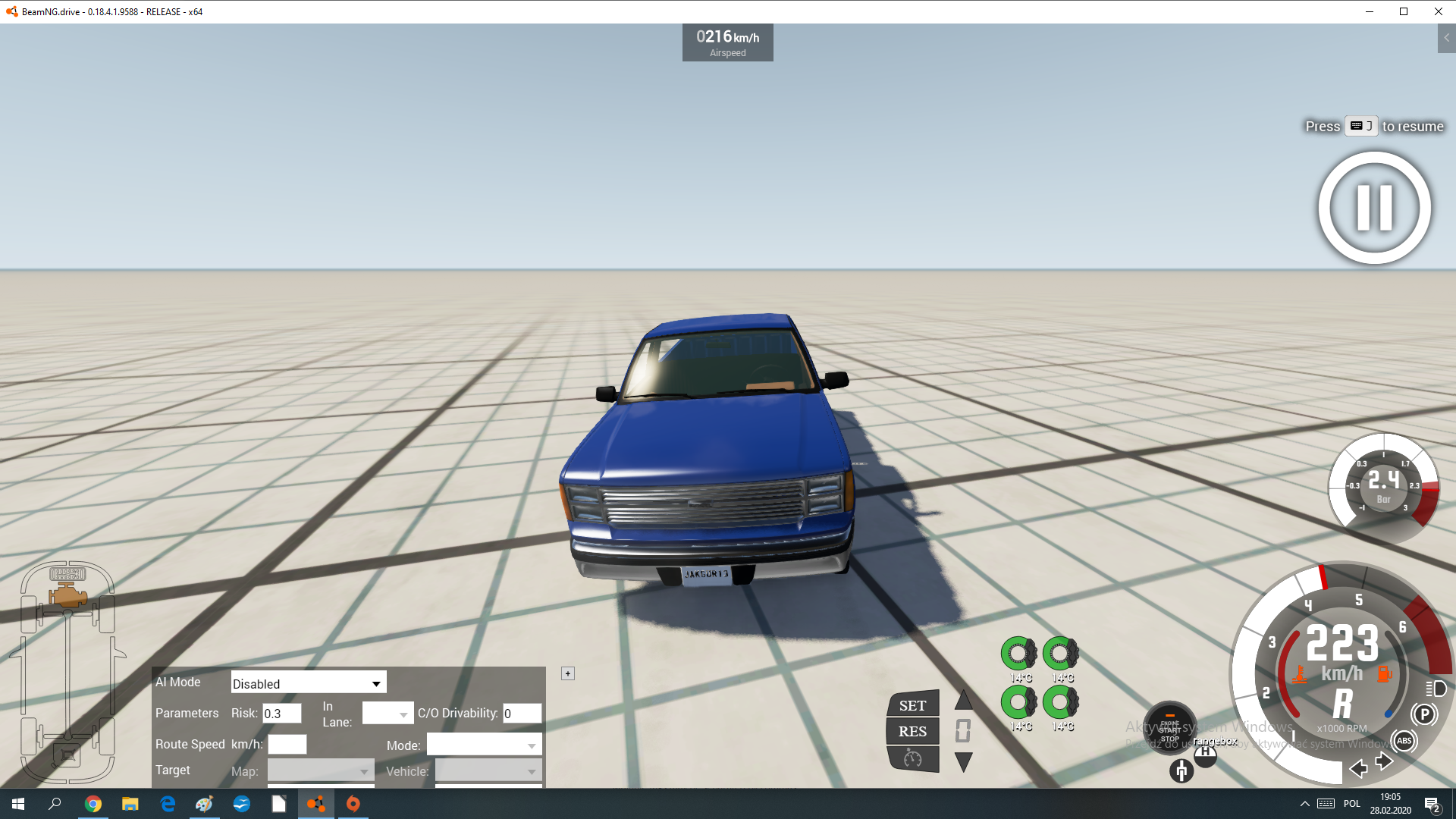Click the cruise control SET button
The image size is (1456, 819).
point(913,705)
